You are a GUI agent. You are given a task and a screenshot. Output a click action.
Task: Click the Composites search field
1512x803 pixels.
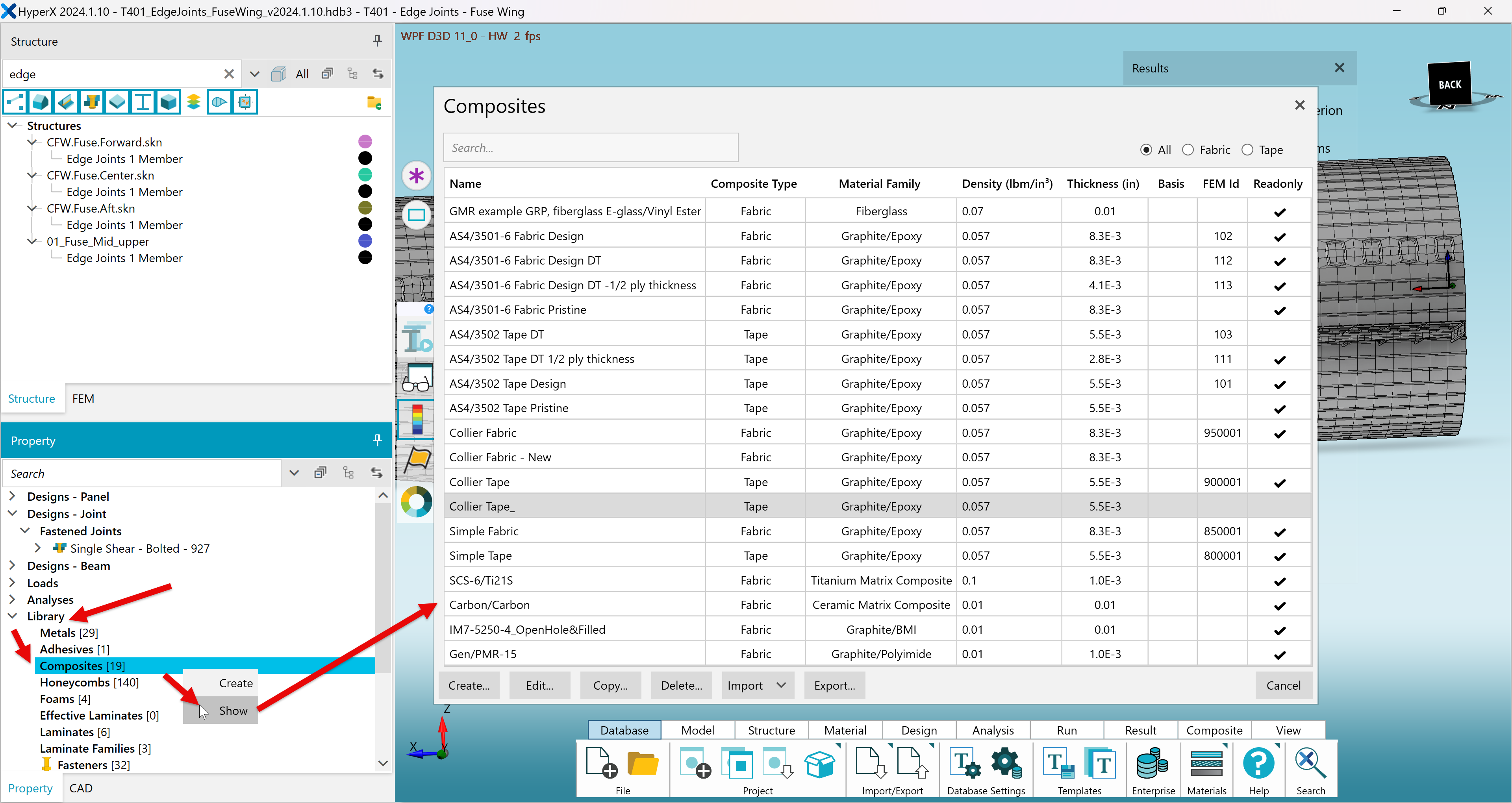pos(591,148)
